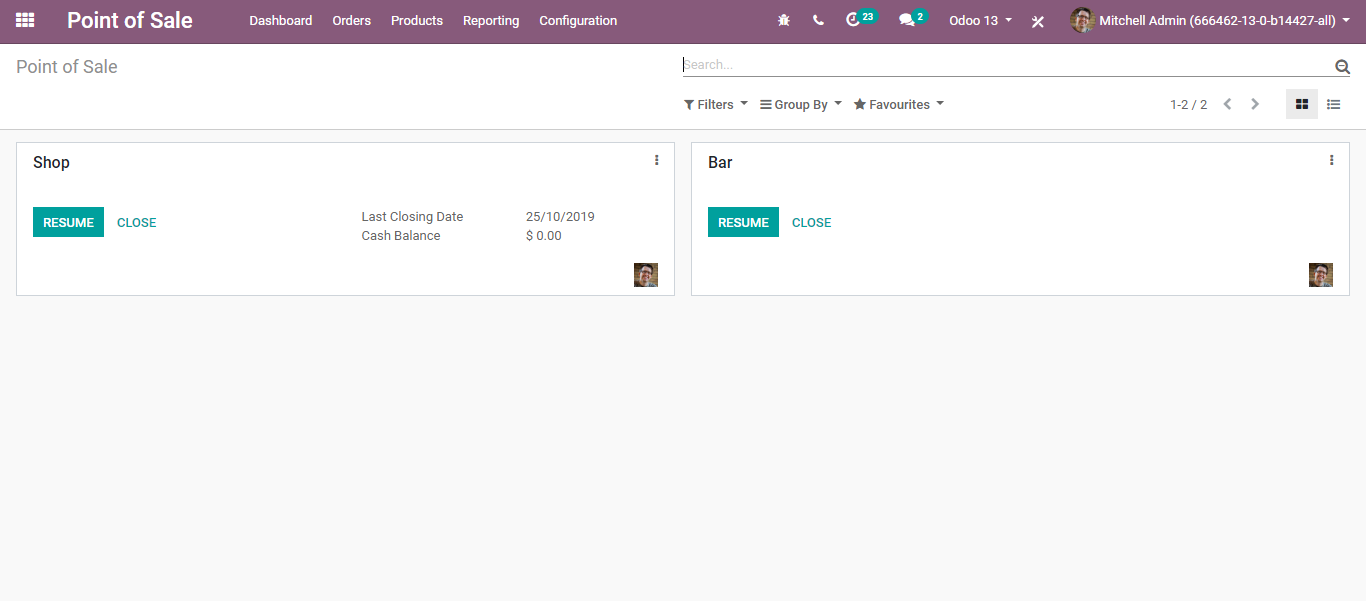Click the $ 0.00 cash balance value

[x=544, y=236]
